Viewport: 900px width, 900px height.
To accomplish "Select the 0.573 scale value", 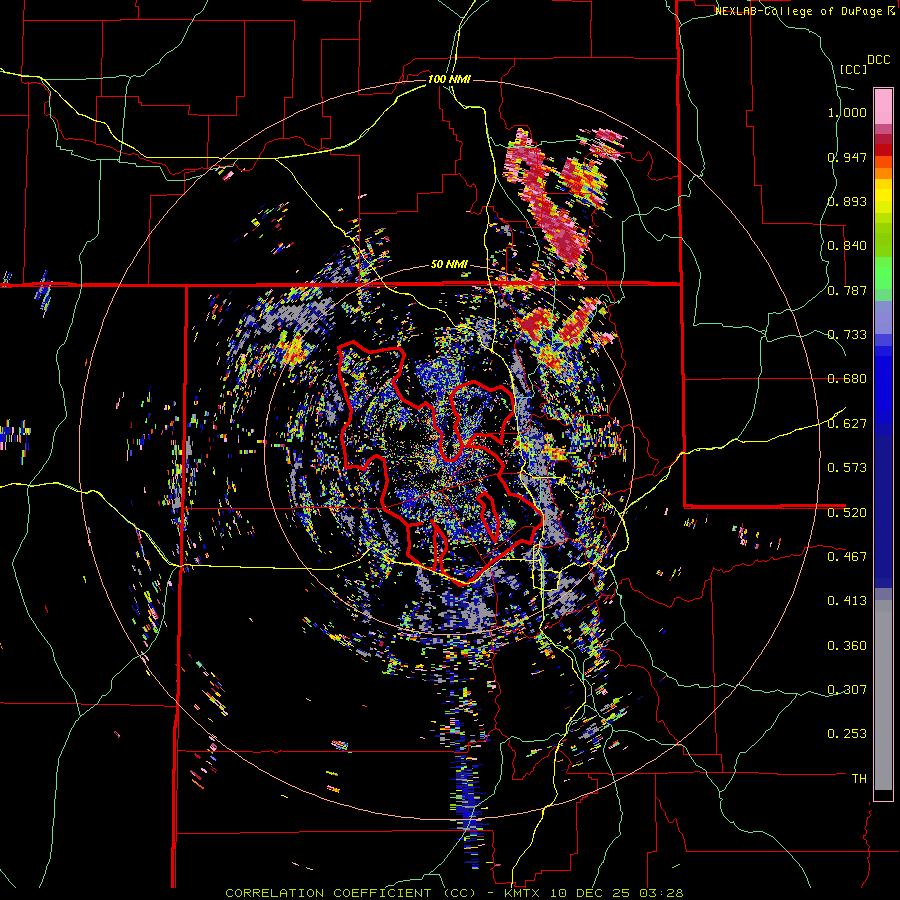I will coord(847,468).
